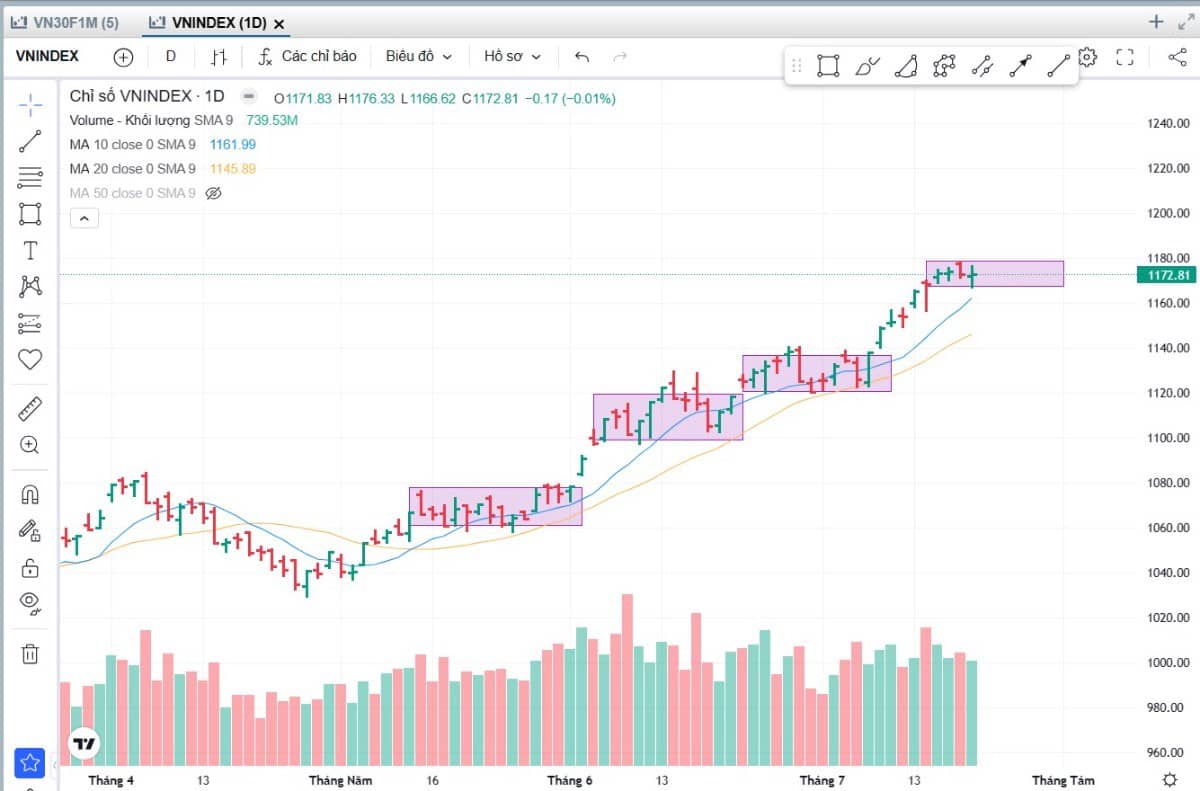Open the D time interval selector
The image size is (1200, 791).
click(171, 57)
